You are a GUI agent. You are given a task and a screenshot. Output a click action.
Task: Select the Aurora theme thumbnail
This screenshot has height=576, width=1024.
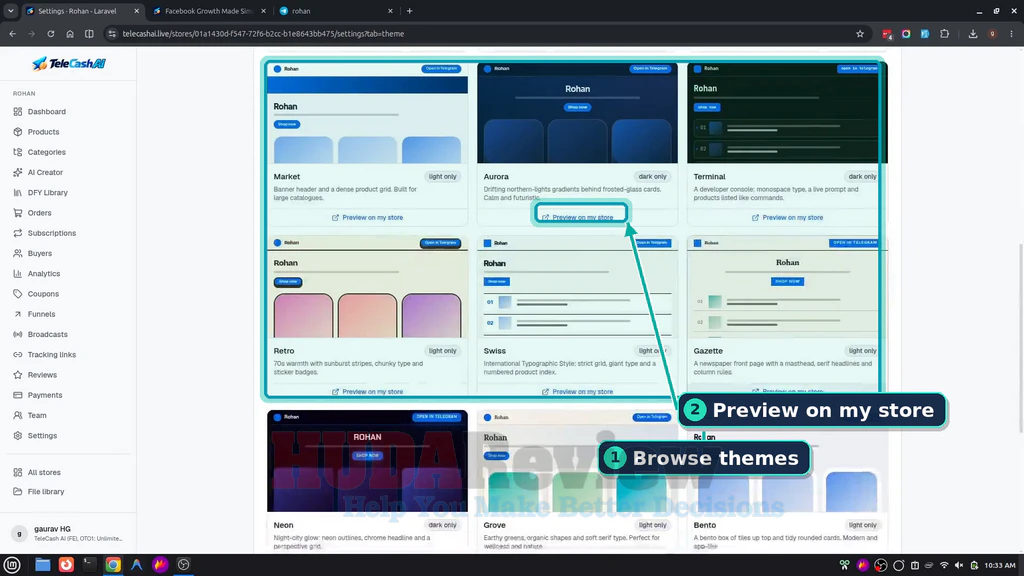(577, 113)
